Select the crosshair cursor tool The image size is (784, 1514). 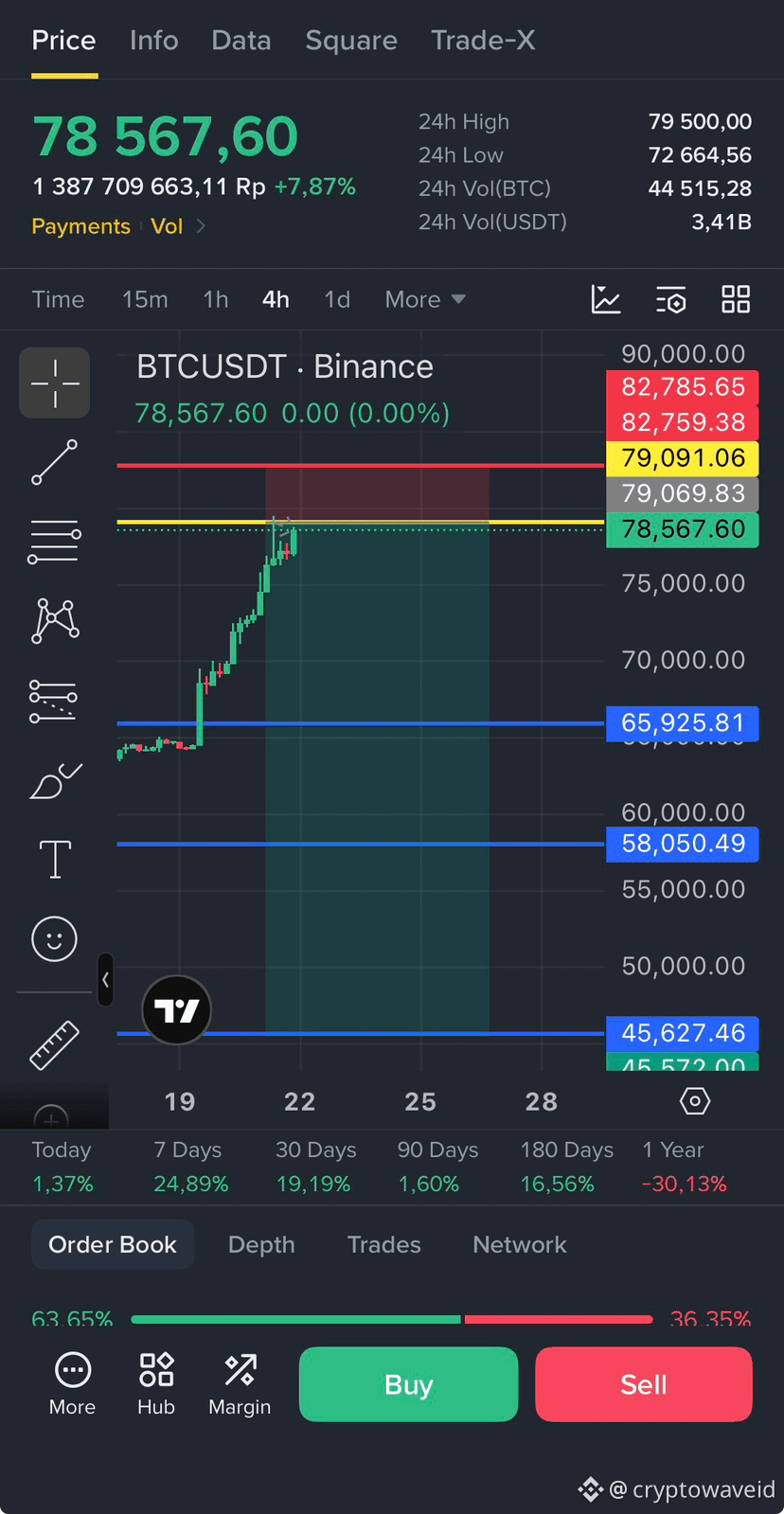54,383
